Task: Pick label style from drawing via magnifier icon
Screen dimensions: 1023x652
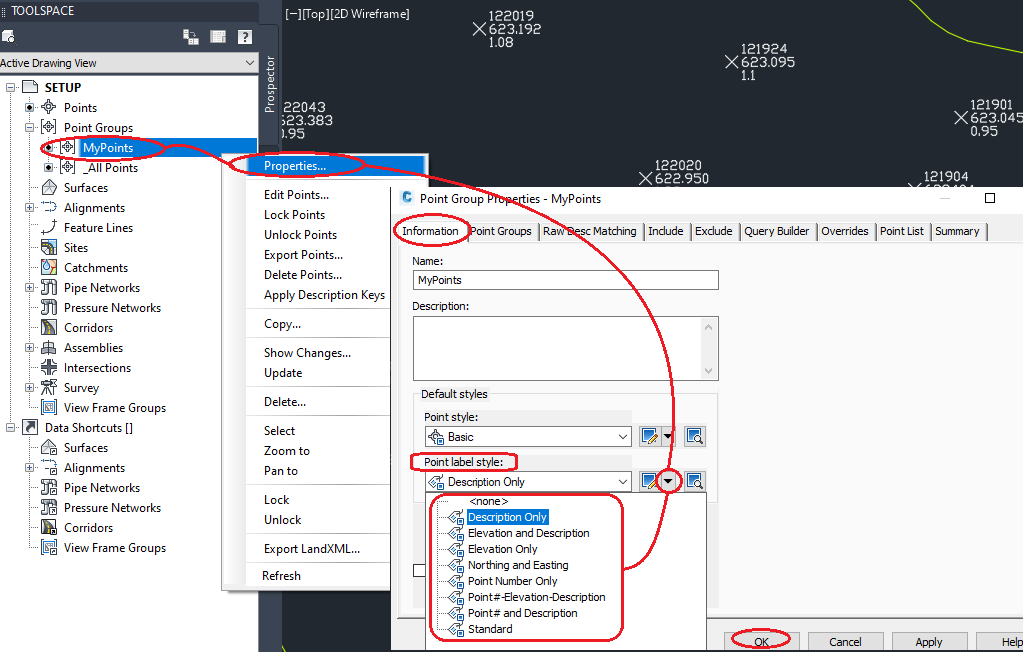Action: (x=694, y=481)
